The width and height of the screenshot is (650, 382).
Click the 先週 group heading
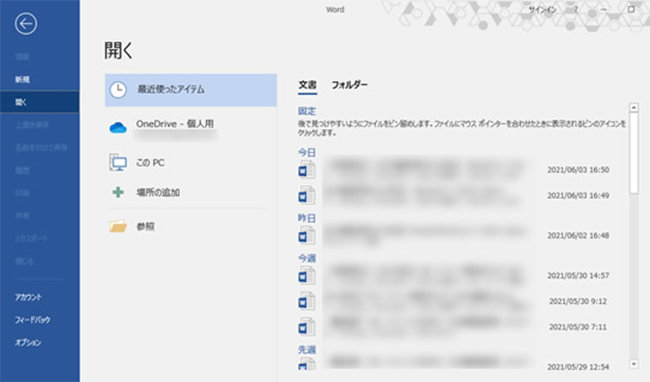click(x=307, y=350)
